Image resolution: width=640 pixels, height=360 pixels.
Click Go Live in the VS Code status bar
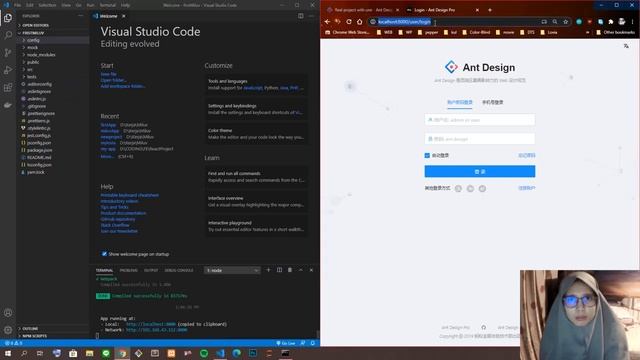(286, 343)
